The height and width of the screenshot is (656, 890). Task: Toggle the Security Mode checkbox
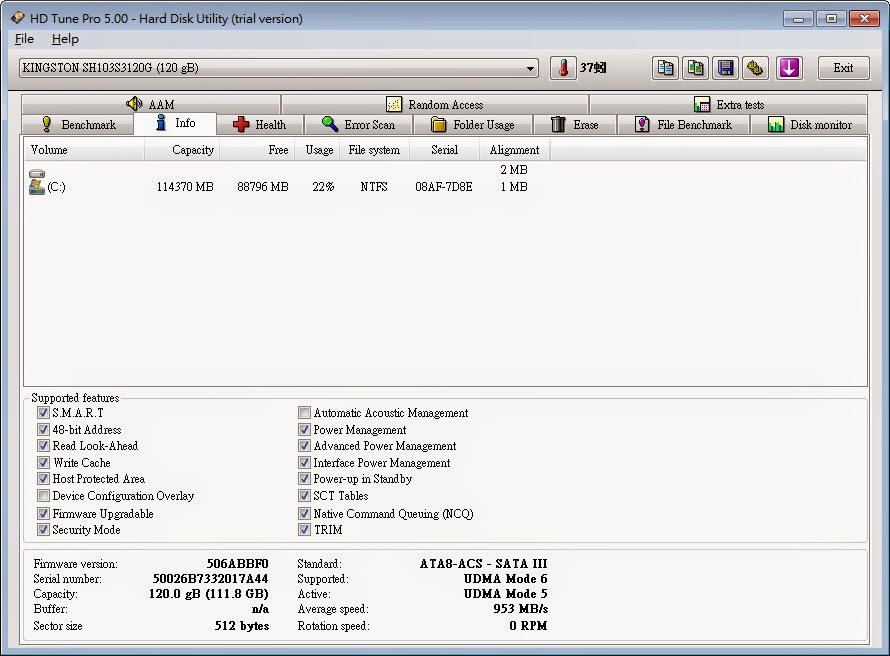[x=43, y=529]
